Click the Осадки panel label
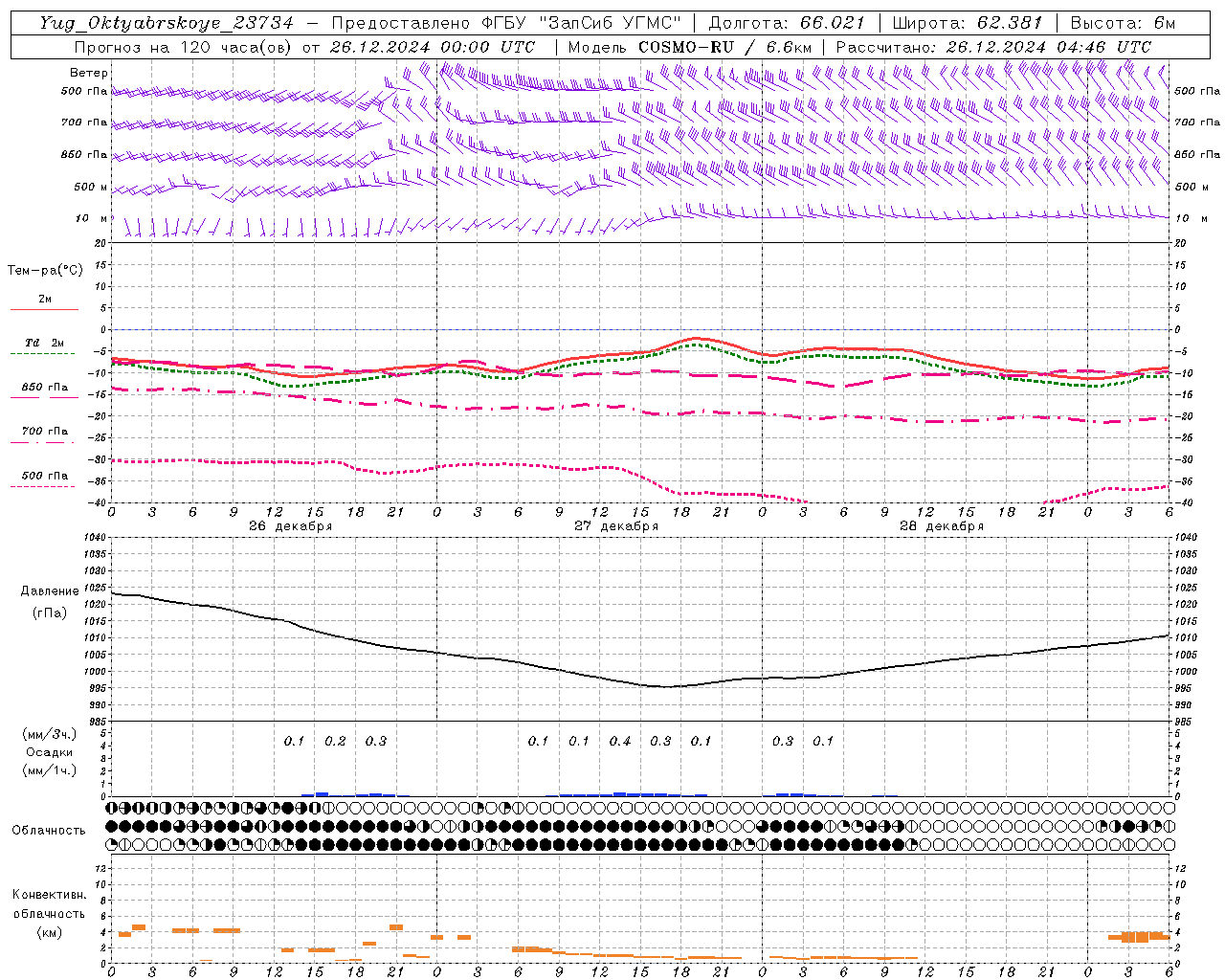The width and height of the screenshot is (1225, 980). (x=49, y=752)
